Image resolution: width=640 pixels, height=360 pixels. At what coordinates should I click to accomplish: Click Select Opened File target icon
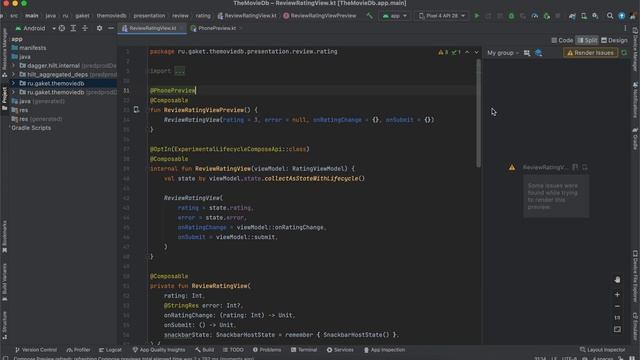coord(62,28)
